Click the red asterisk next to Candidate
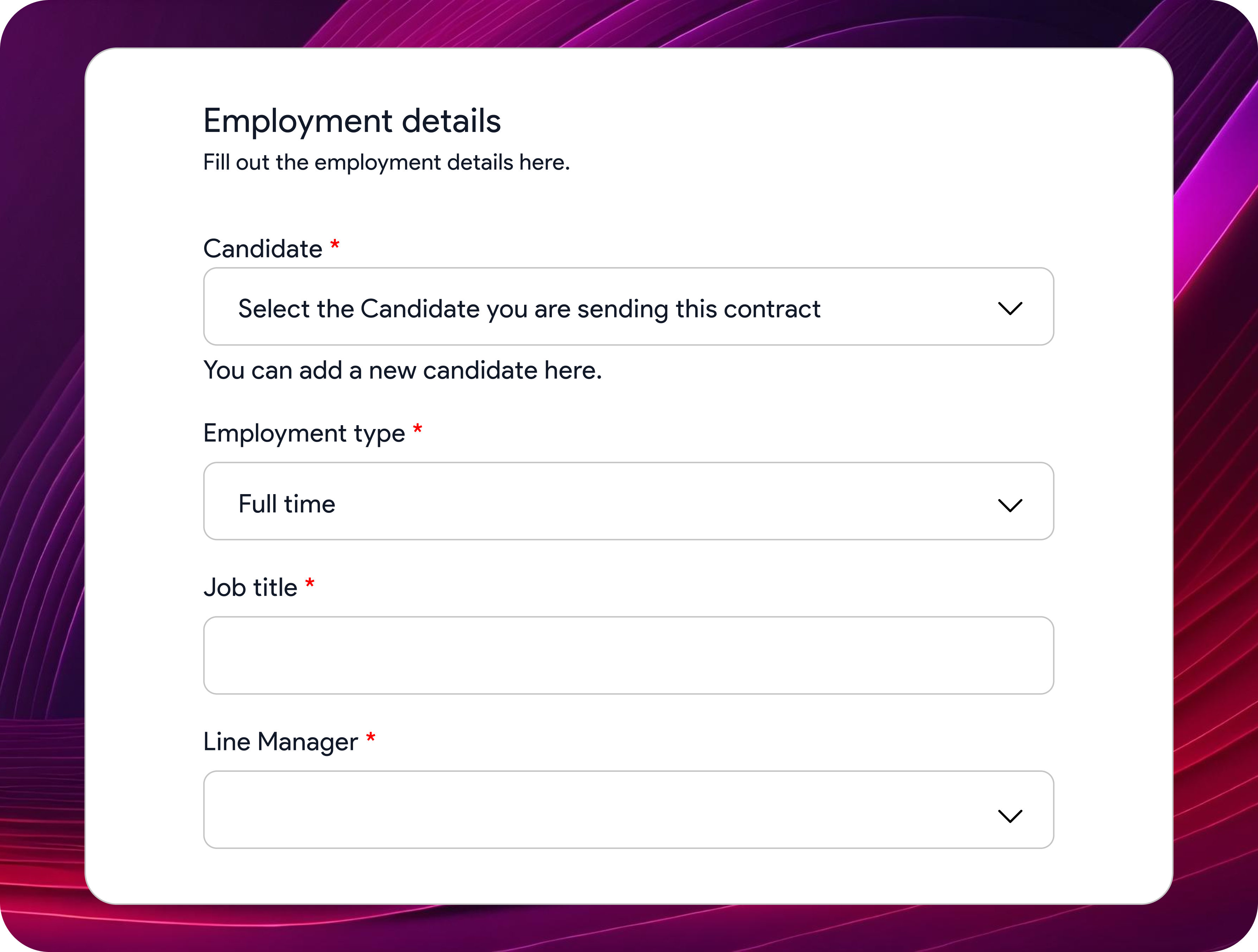The image size is (1258, 952). (335, 245)
